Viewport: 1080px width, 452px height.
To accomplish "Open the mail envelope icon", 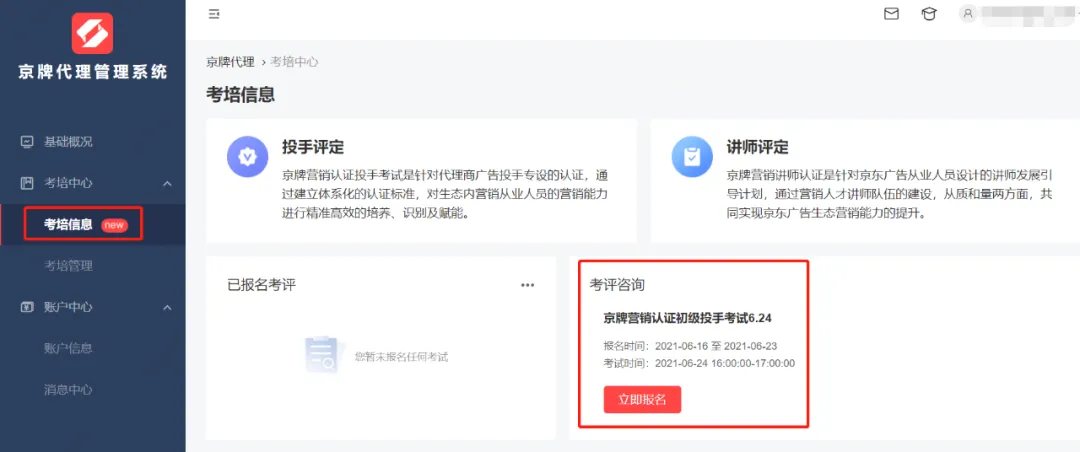I will point(891,14).
